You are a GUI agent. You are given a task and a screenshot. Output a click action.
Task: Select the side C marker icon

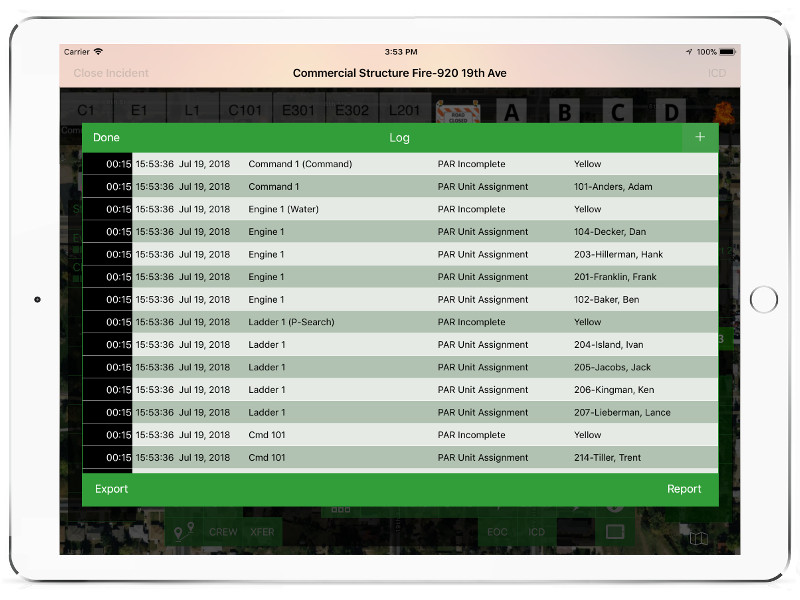[x=618, y=111]
